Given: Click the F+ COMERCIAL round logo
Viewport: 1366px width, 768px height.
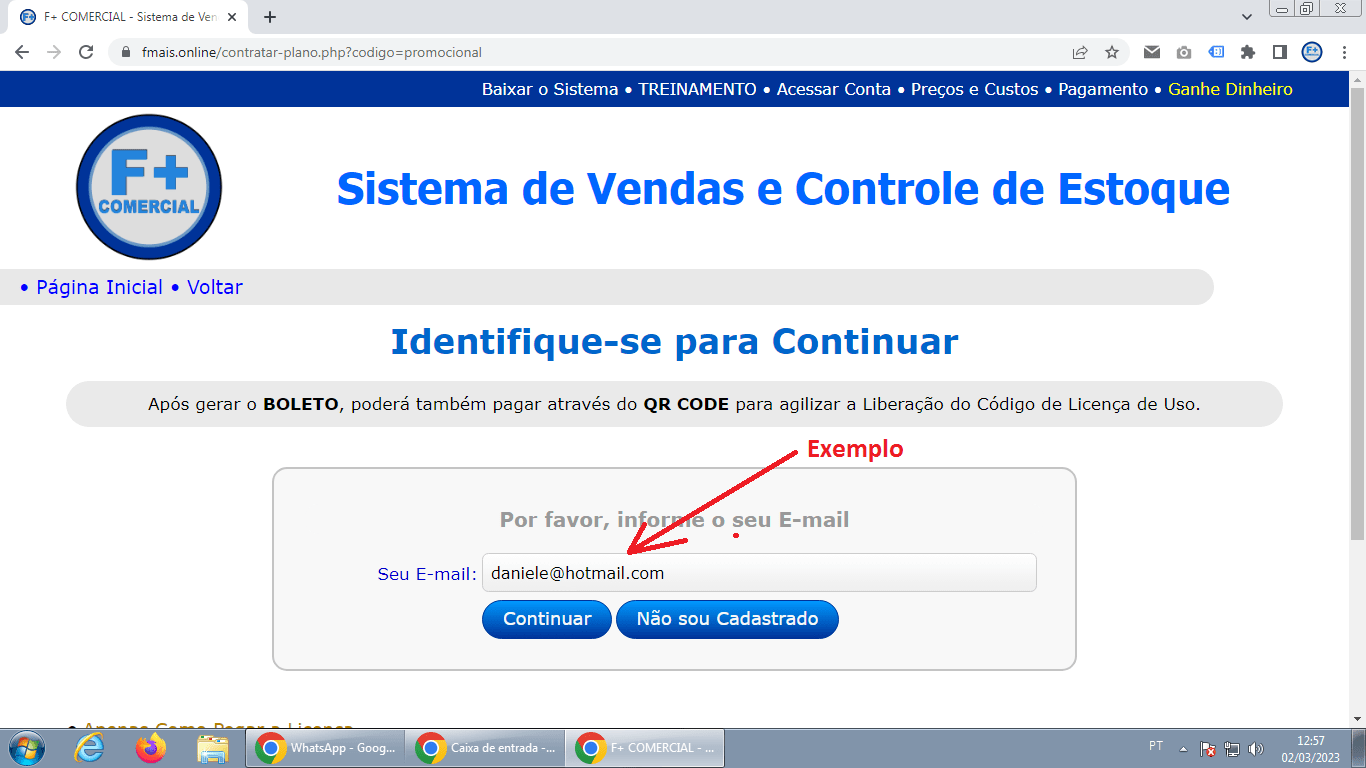Looking at the screenshot, I should pos(149,187).
